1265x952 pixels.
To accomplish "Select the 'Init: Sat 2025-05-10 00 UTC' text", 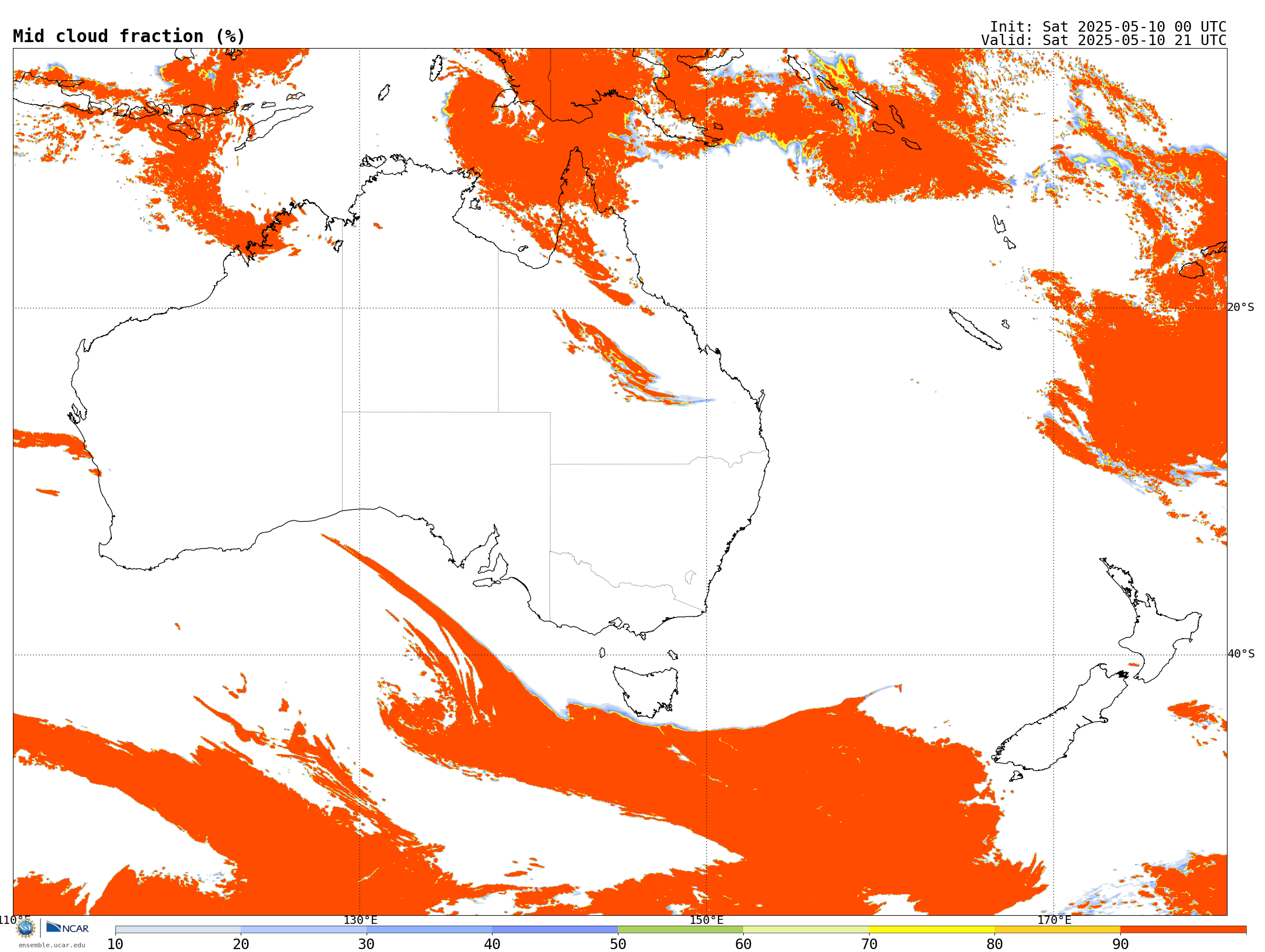I will [1108, 27].
